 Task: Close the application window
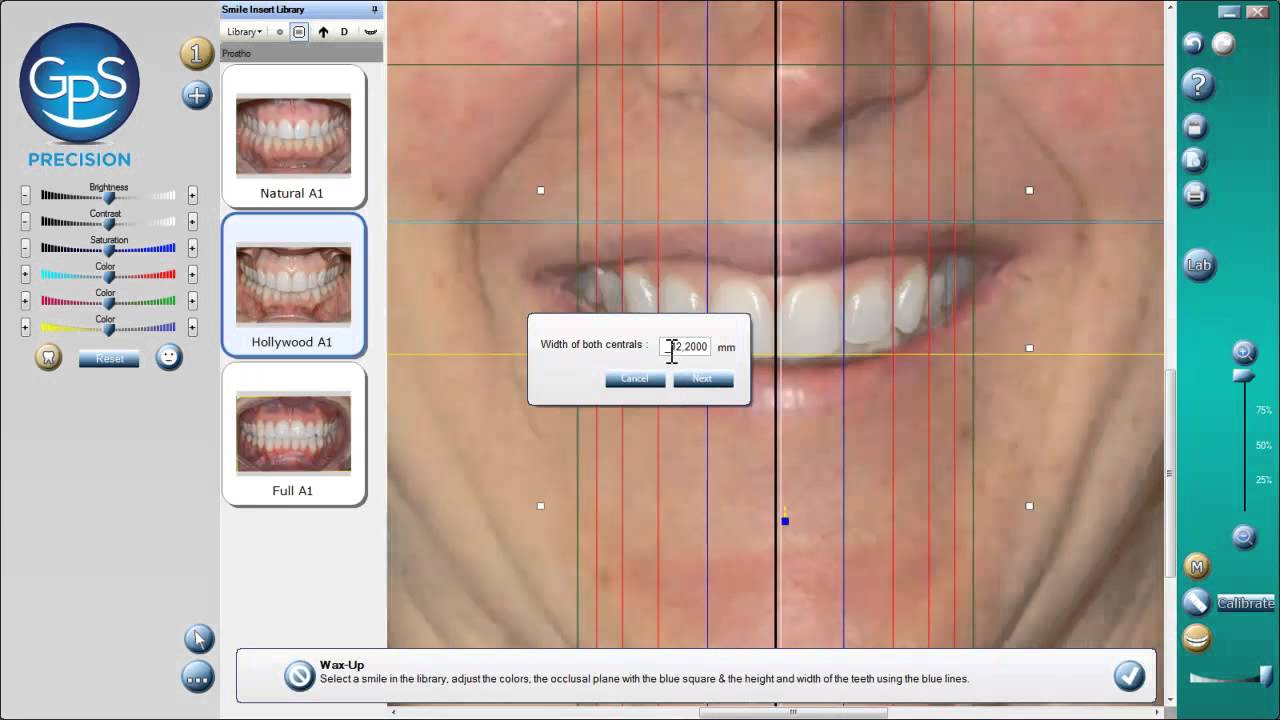[x=1257, y=12]
